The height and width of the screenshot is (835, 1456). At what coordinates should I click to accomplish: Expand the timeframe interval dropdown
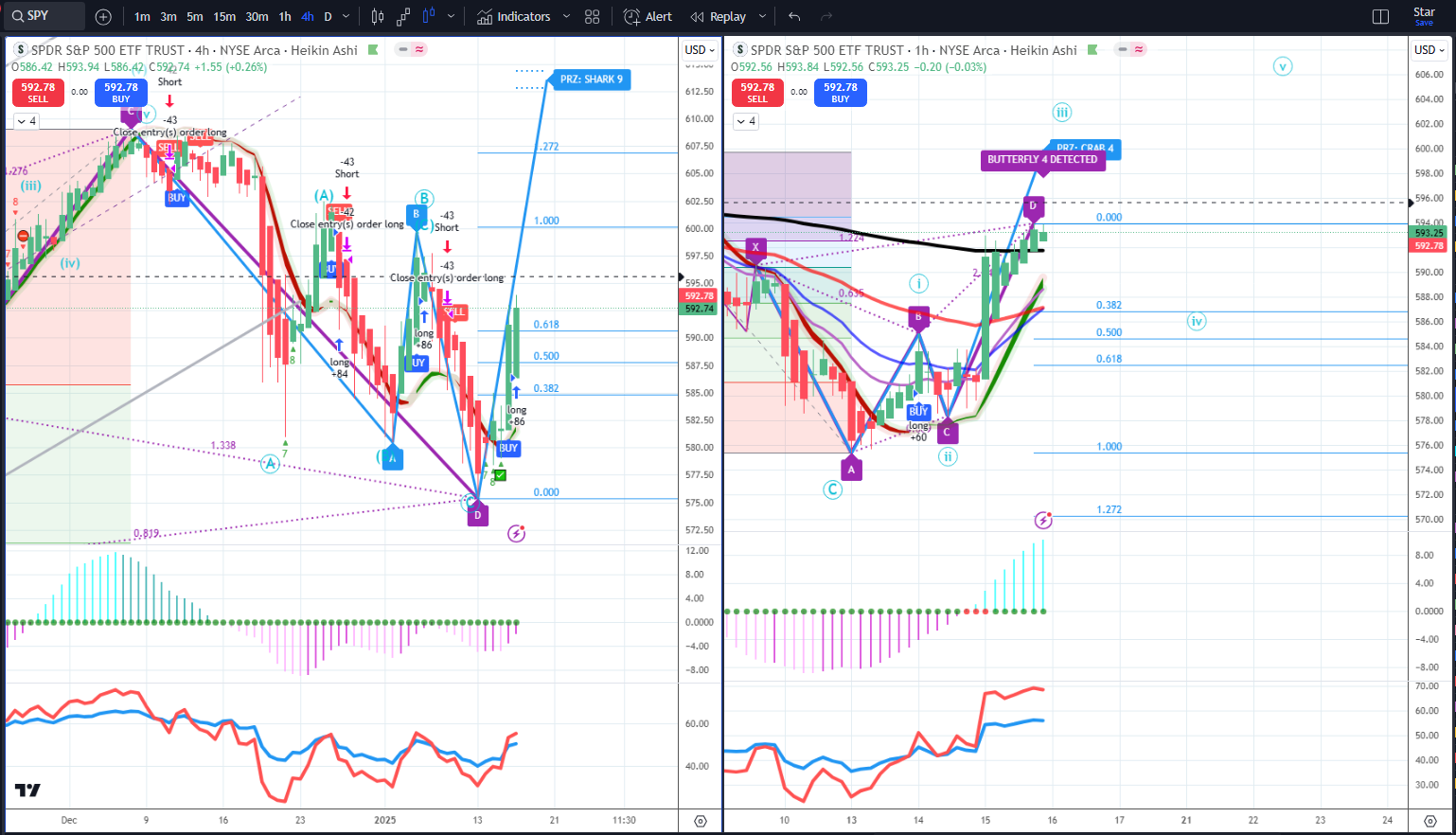click(x=346, y=16)
